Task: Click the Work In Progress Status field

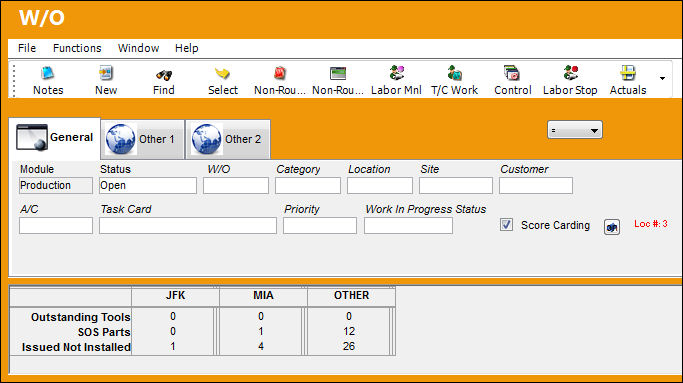Action: pos(408,226)
